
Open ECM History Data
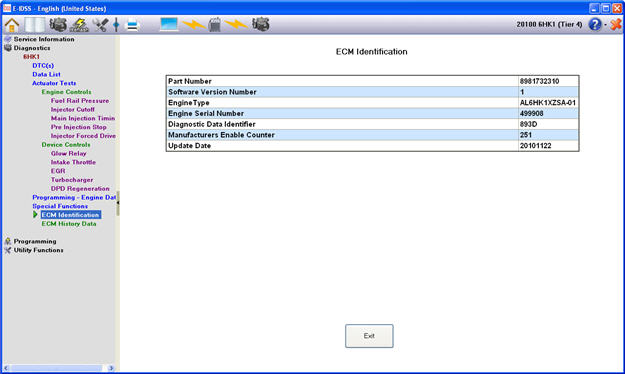69,224
